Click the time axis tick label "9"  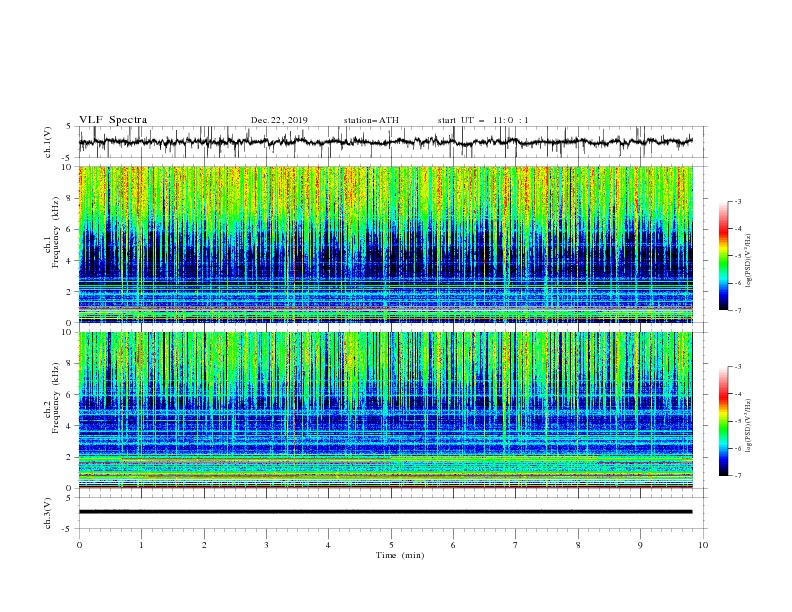[640, 545]
